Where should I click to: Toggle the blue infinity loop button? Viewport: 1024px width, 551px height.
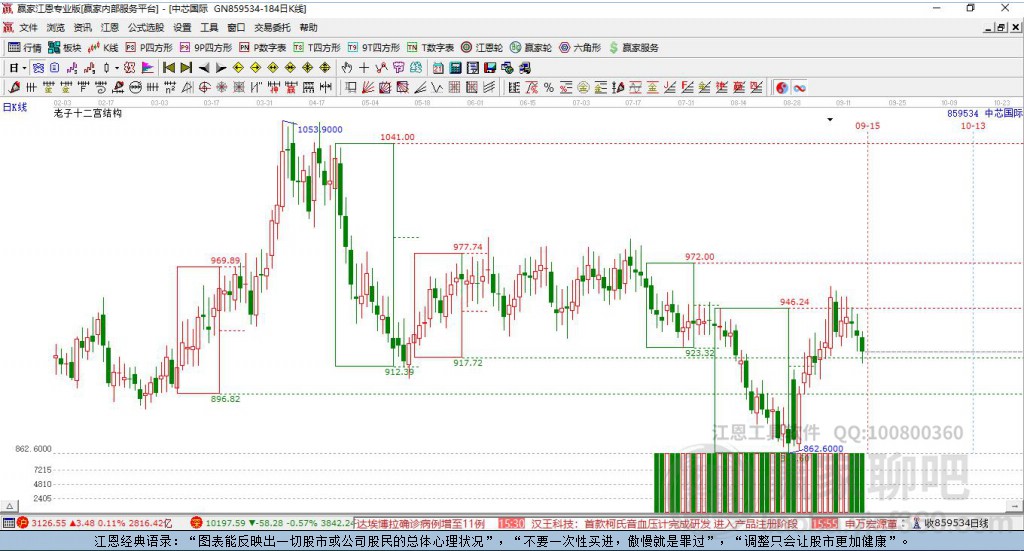pos(799,87)
